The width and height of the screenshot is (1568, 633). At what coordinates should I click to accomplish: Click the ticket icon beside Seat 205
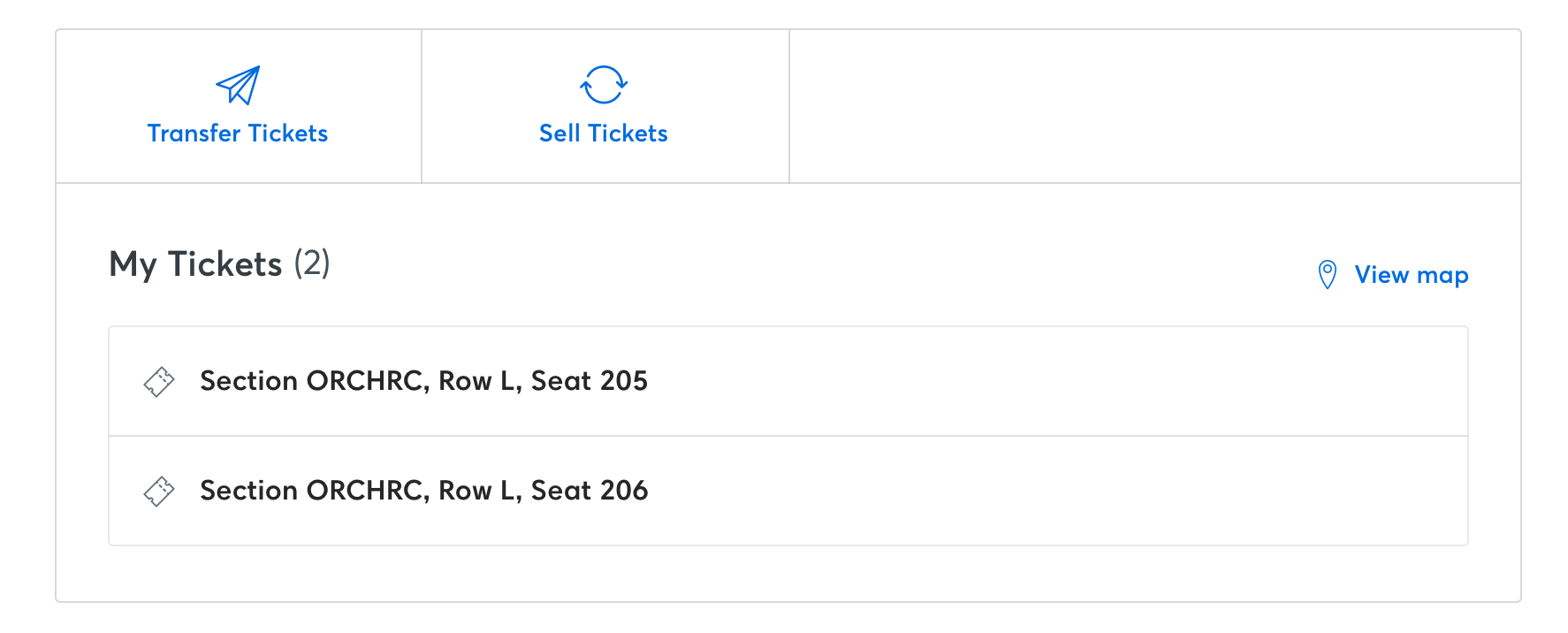tap(159, 382)
